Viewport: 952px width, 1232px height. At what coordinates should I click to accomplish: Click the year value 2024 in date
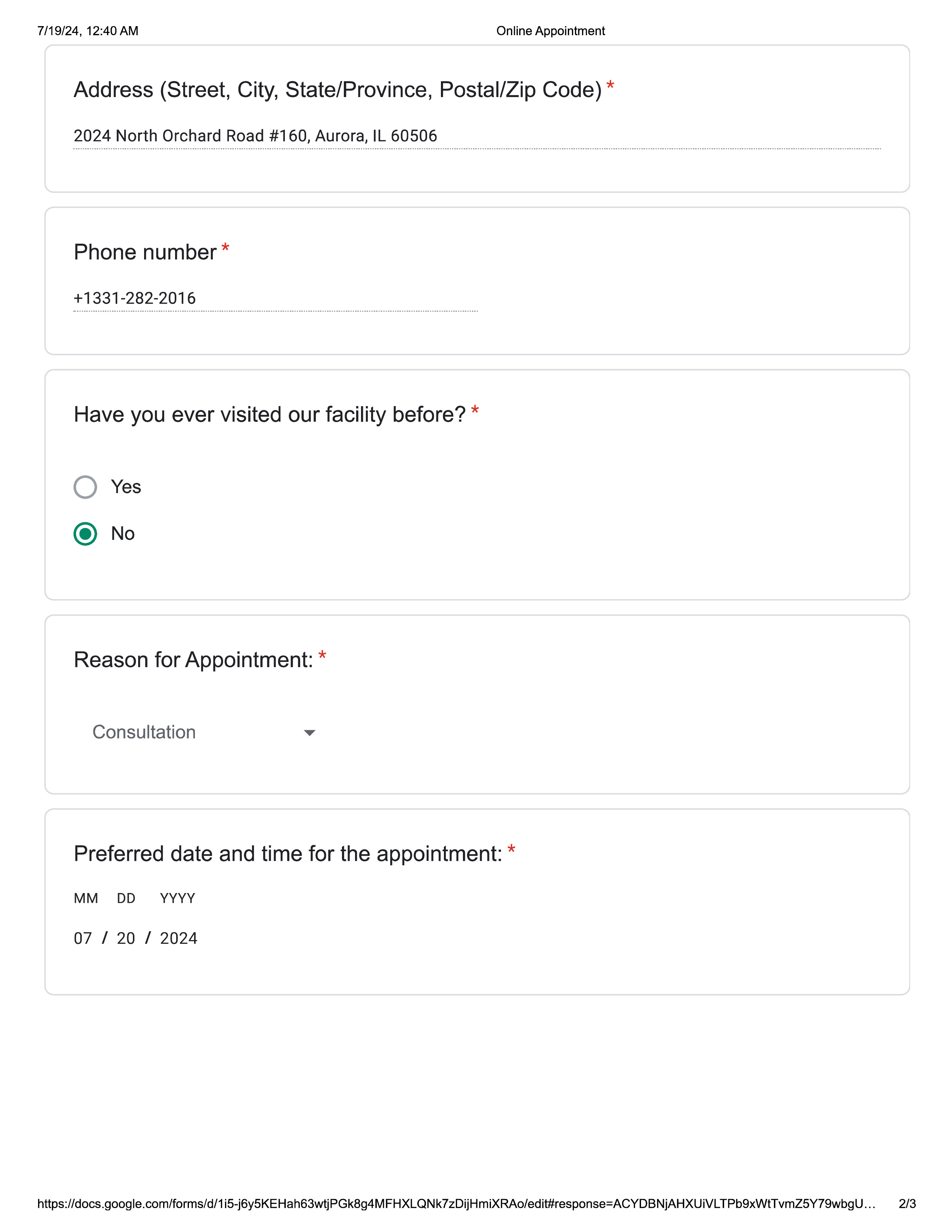(178, 938)
